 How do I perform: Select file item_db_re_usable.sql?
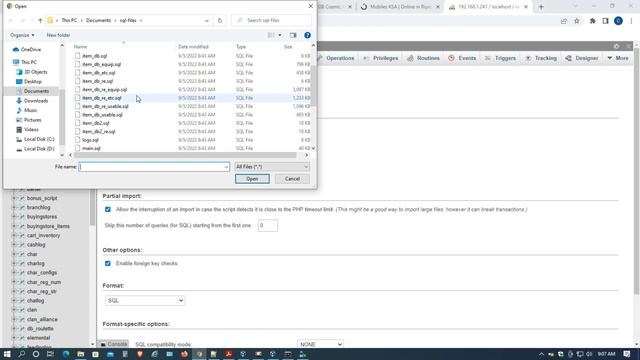pyautogui.click(x=105, y=107)
